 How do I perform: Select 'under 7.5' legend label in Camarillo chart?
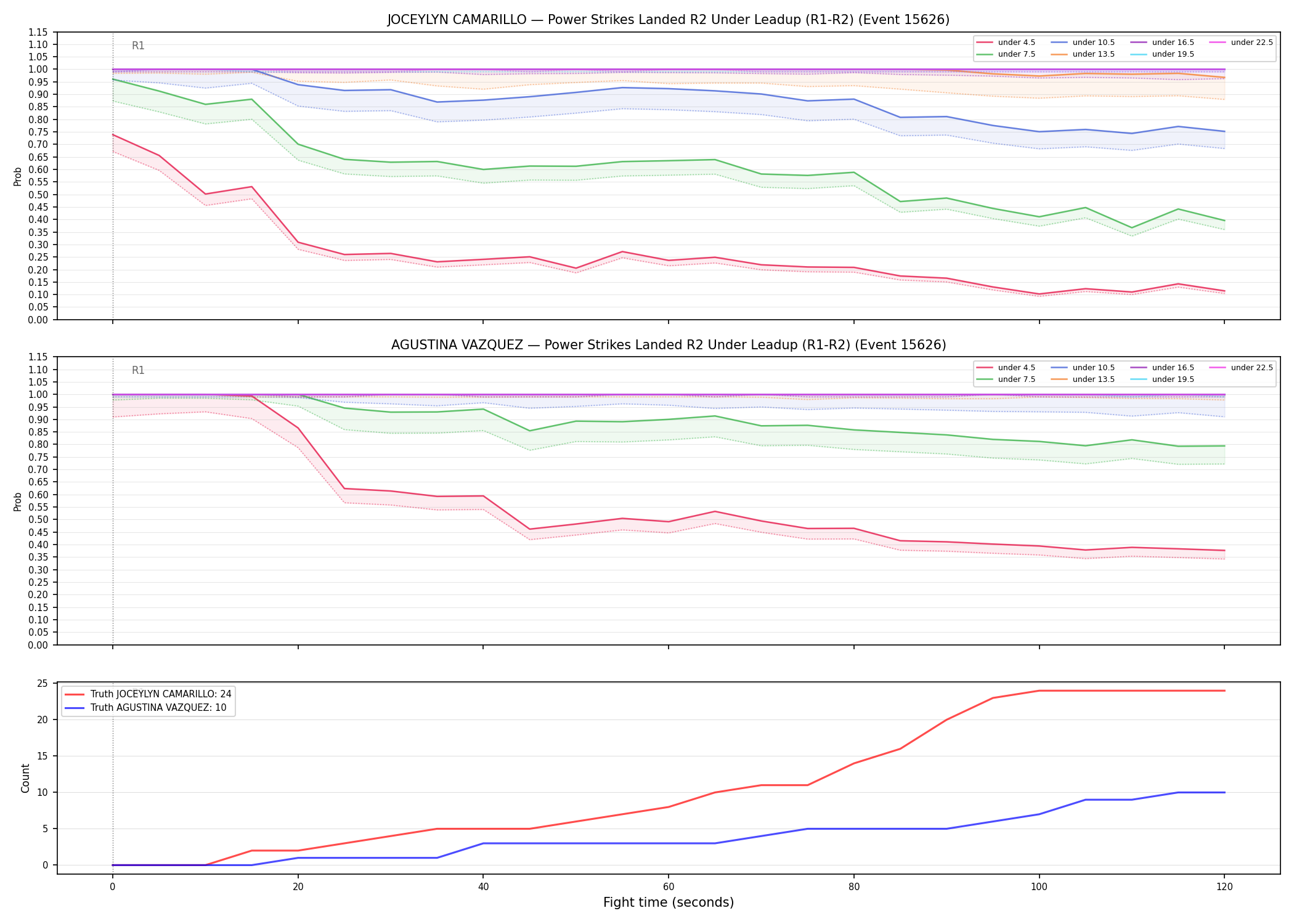coord(1017,54)
